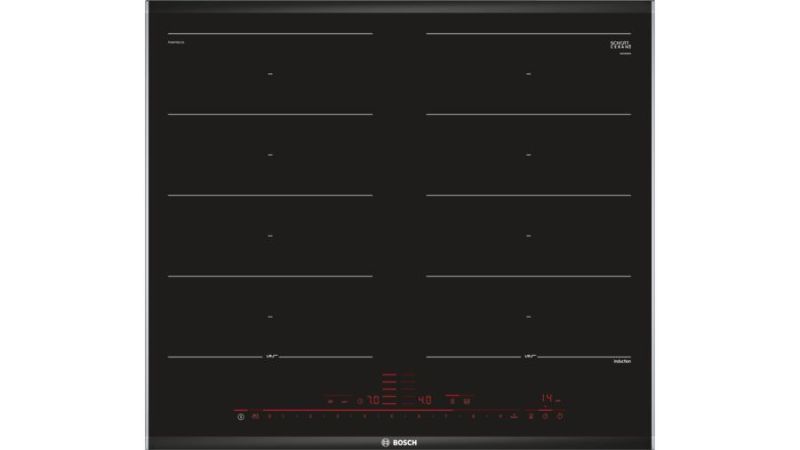Tap the Bosch logo on front edge
The image size is (800, 450).
pyautogui.click(x=400, y=436)
